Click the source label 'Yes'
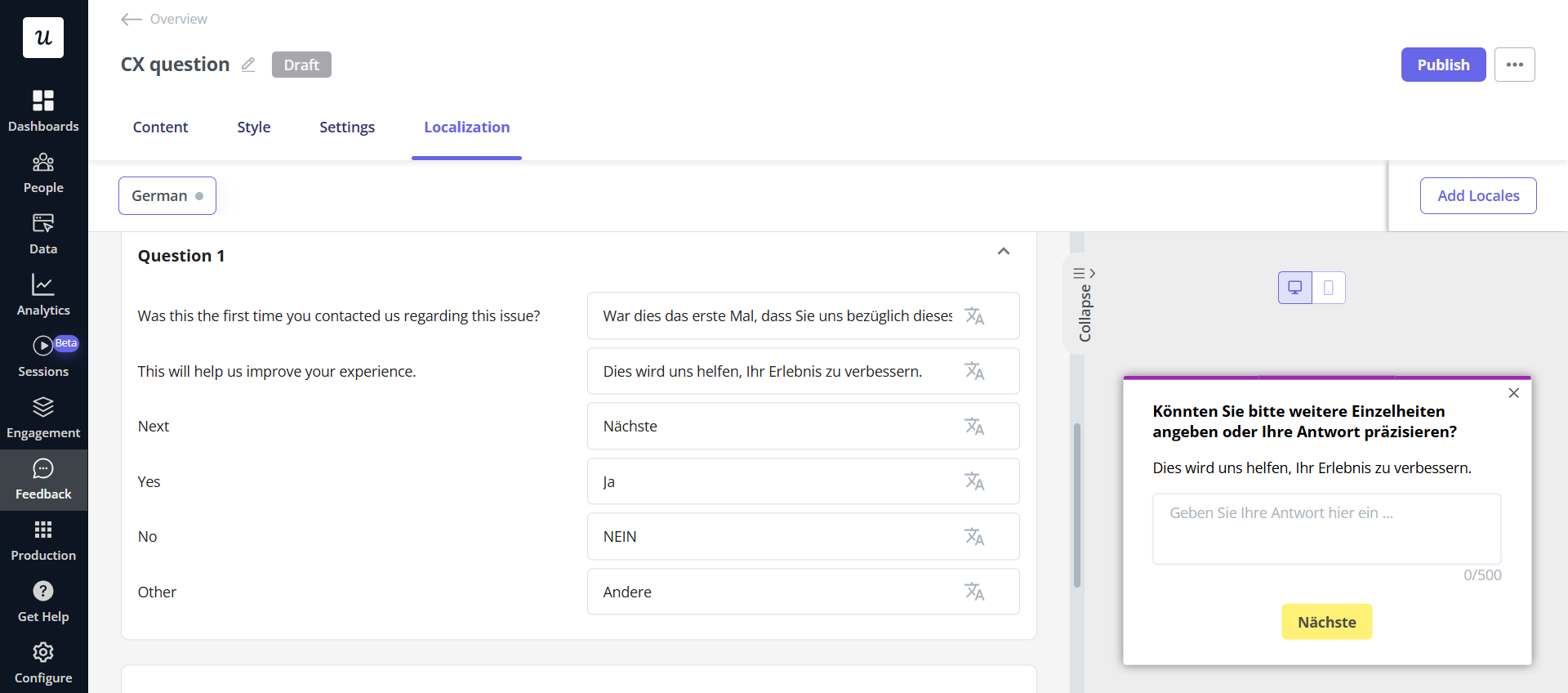The image size is (1568, 693). click(149, 481)
